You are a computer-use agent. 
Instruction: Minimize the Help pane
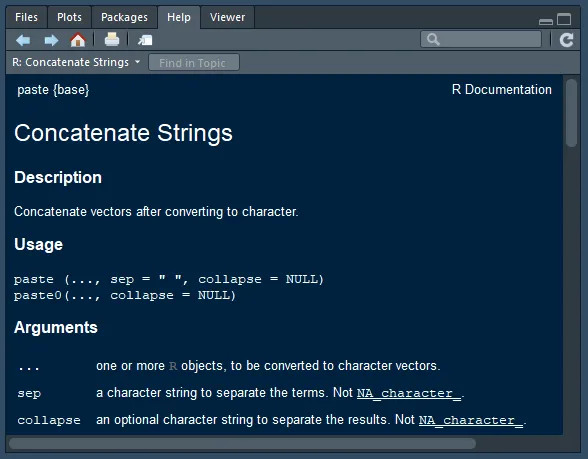[546, 21]
